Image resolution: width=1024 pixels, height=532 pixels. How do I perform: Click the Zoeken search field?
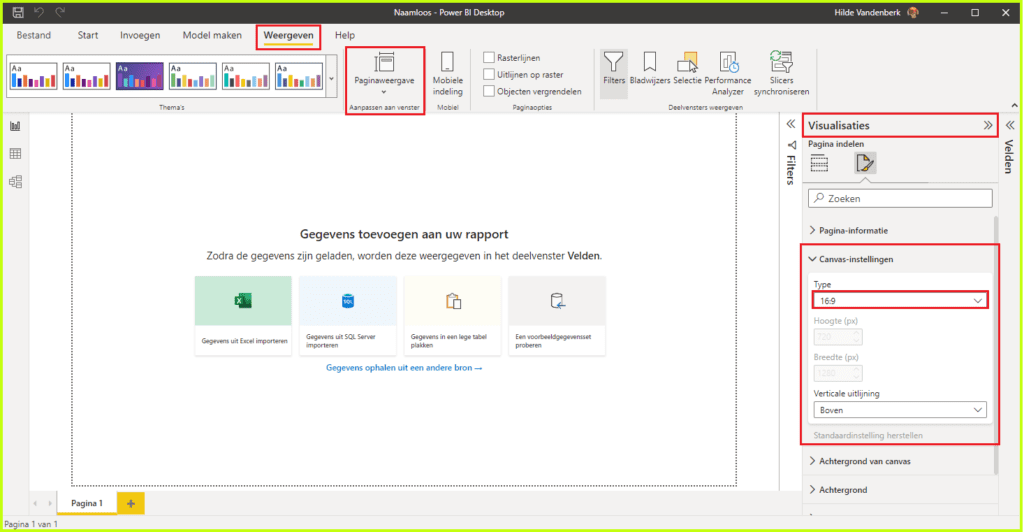(x=900, y=198)
